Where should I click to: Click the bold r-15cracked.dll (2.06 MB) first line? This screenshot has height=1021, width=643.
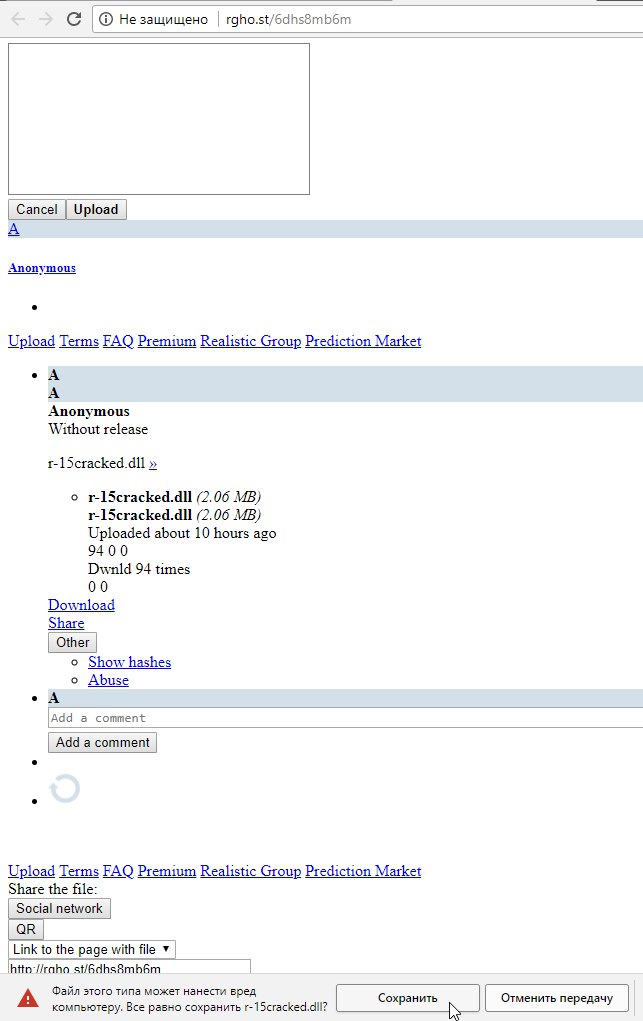point(175,497)
